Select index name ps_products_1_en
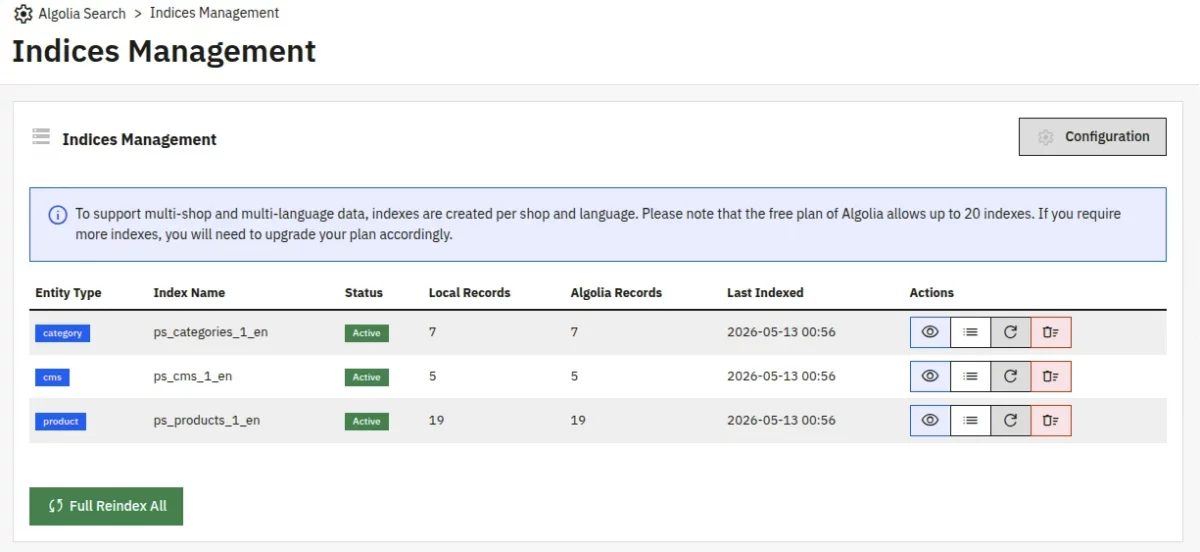The width and height of the screenshot is (1200, 552). click(206, 420)
